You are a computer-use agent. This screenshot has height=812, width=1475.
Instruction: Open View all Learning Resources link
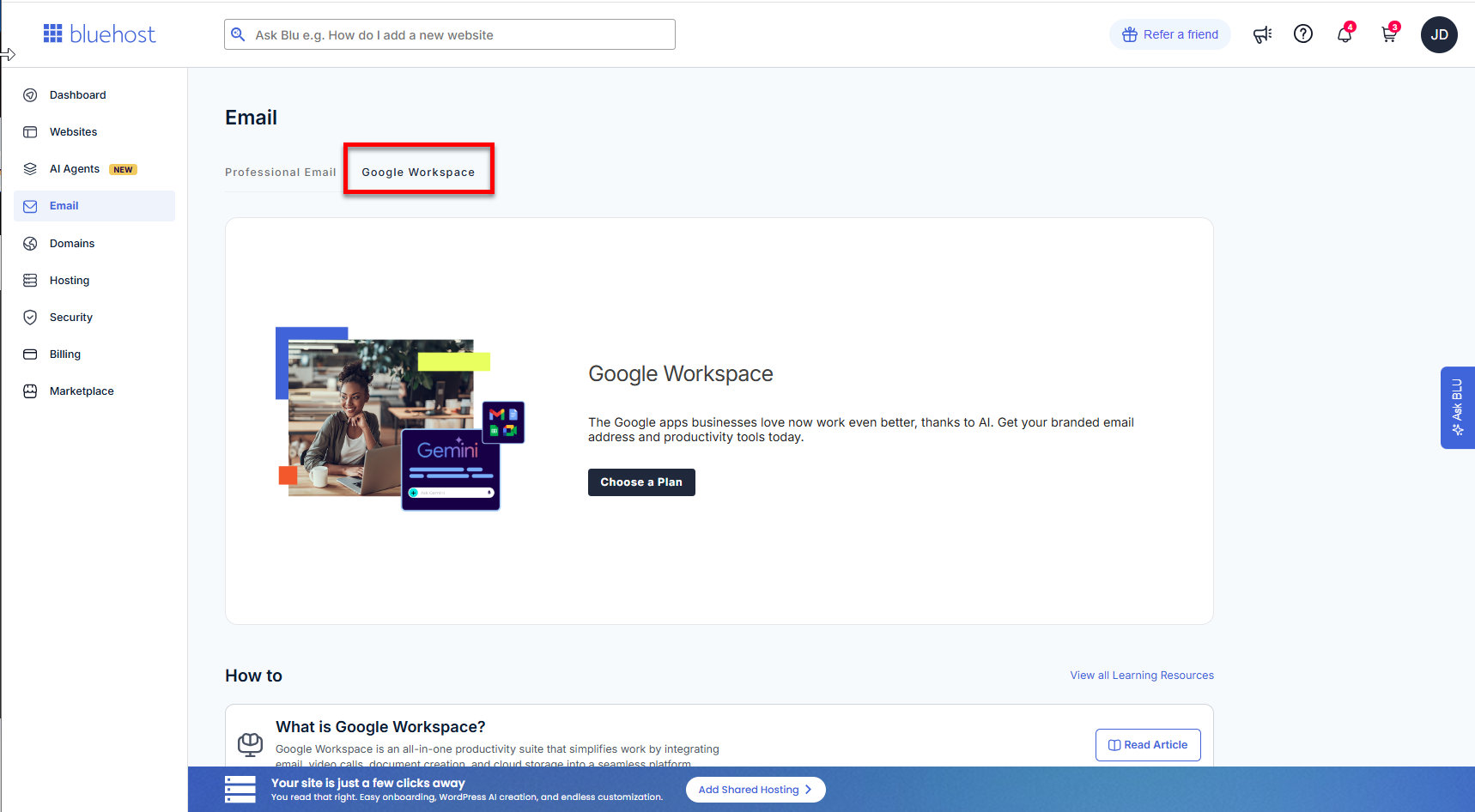click(x=1142, y=676)
